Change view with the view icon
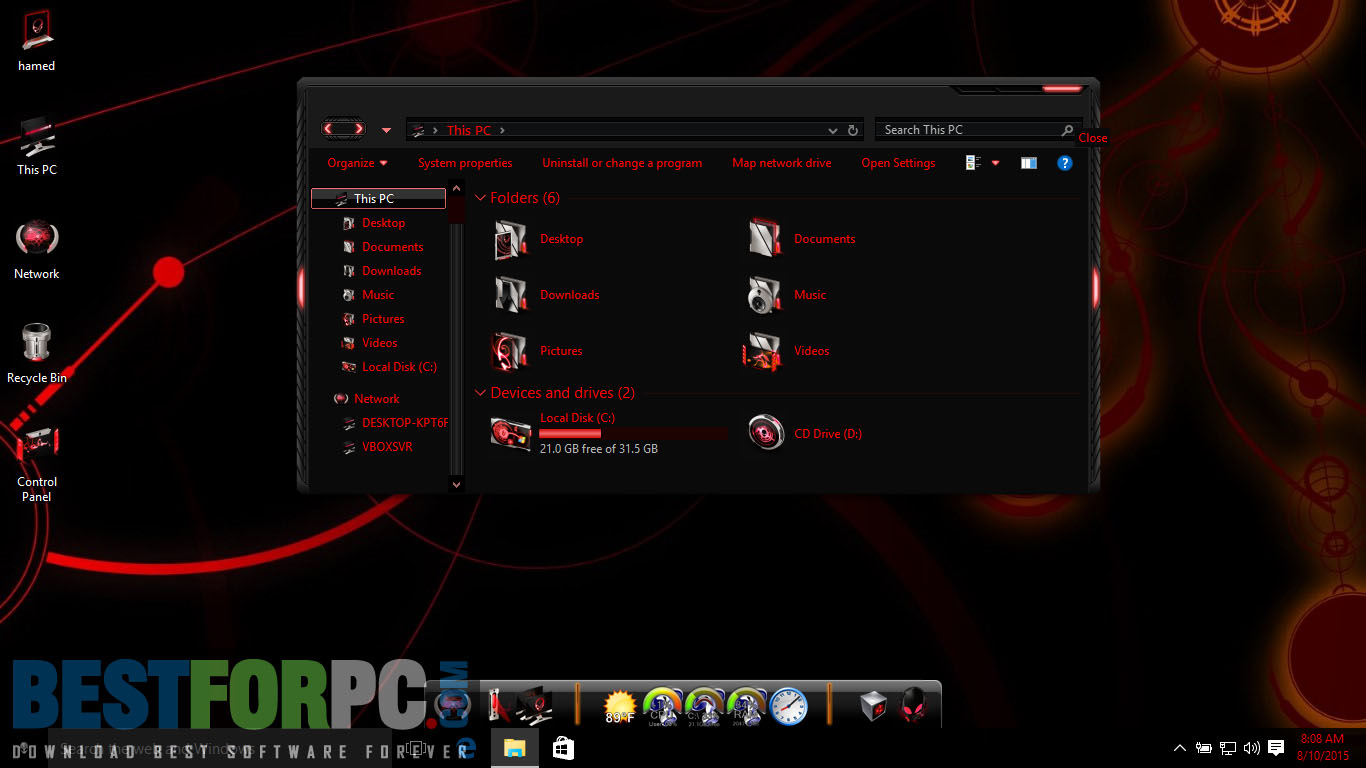Screen dimensions: 1366x768 click(973, 163)
